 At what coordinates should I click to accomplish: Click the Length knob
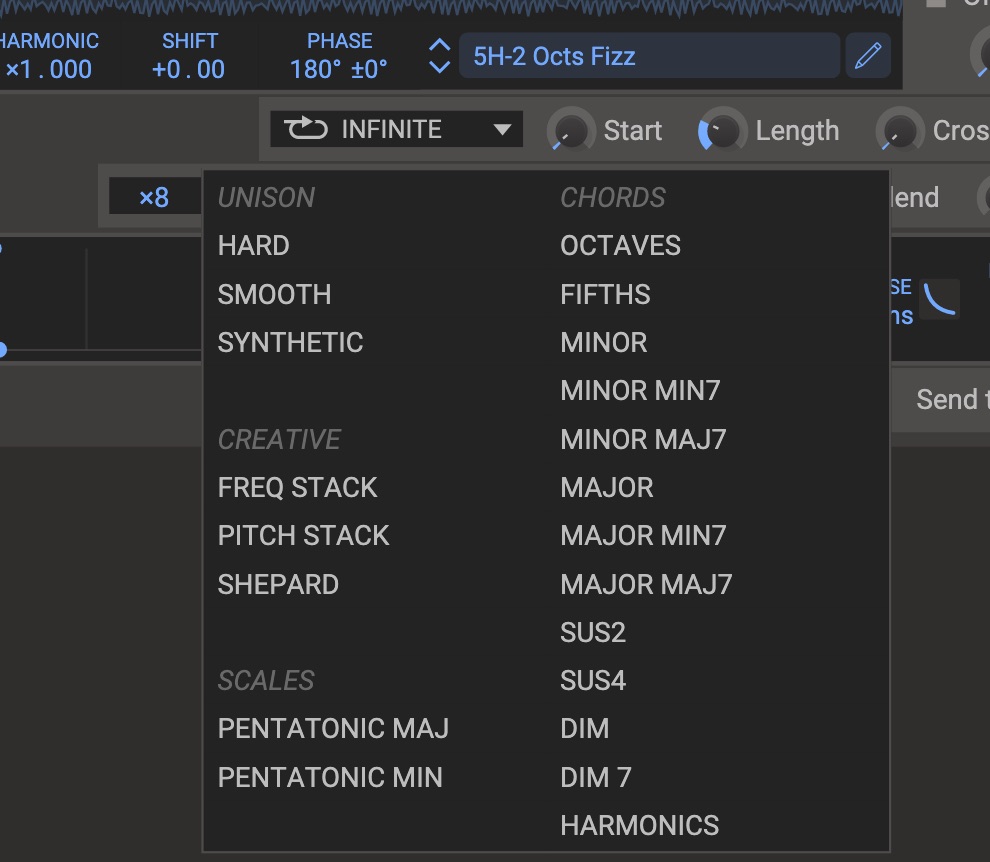click(721, 131)
